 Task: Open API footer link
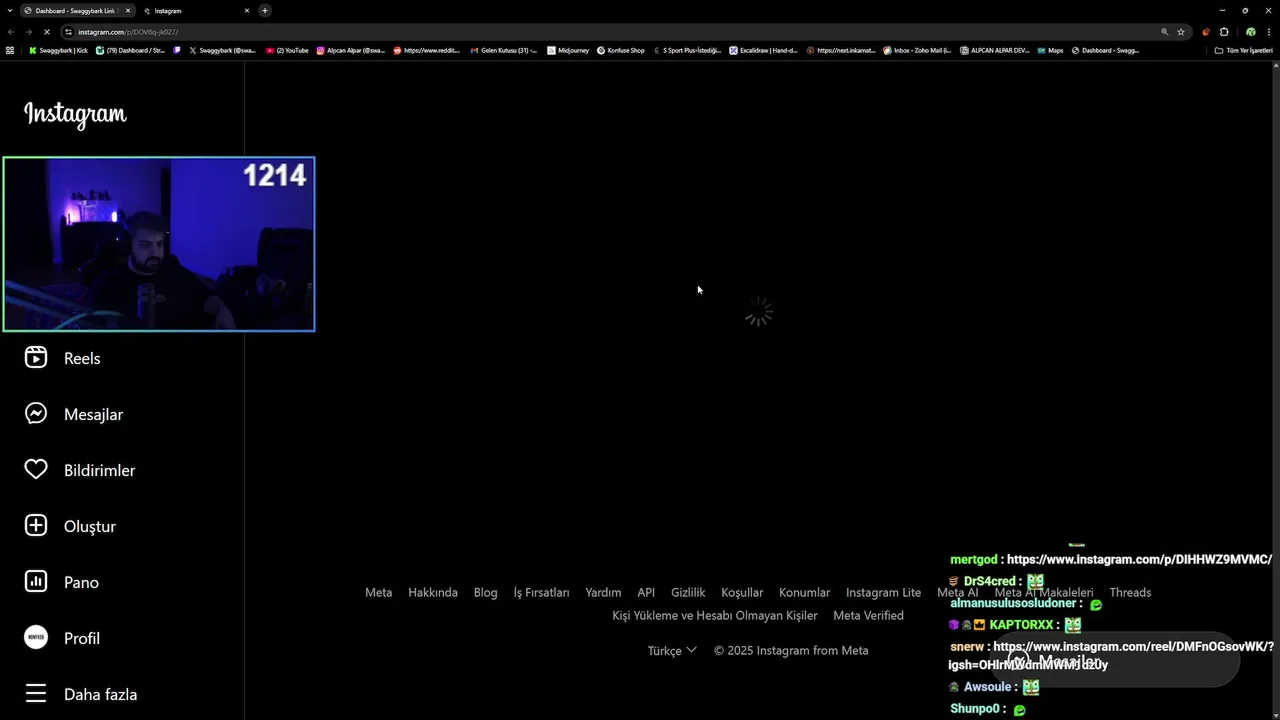click(646, 592)
